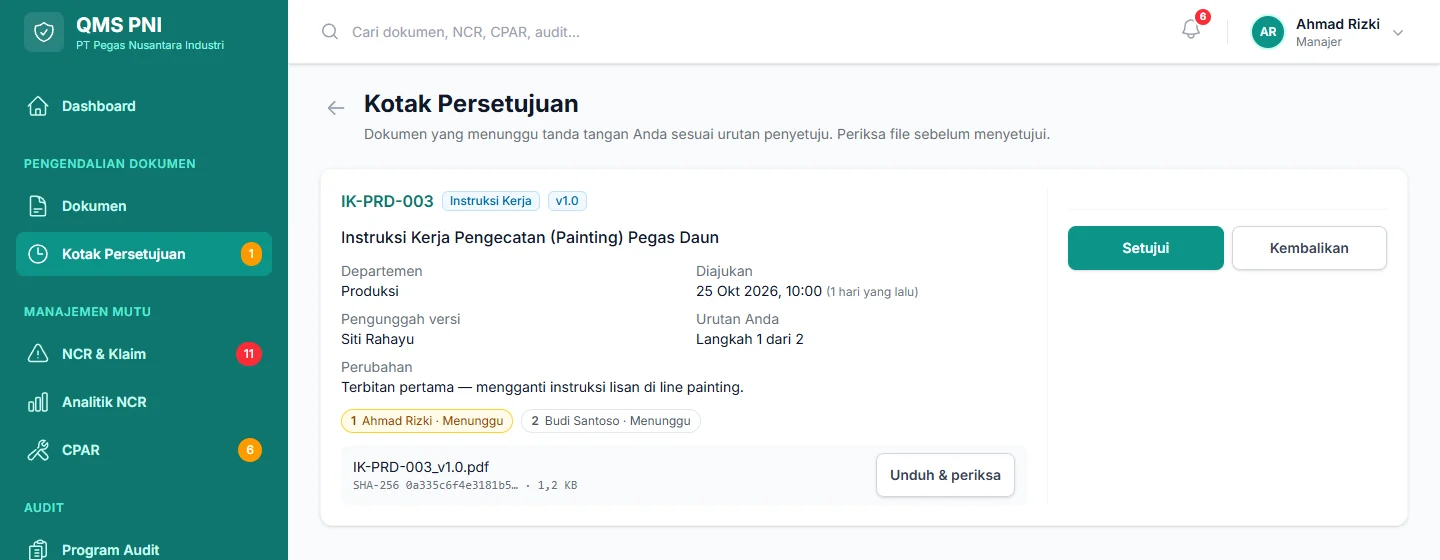Screen dimensions: 1440x560
Task: Click the red notification count badge 6
Action: point(1202,17)
